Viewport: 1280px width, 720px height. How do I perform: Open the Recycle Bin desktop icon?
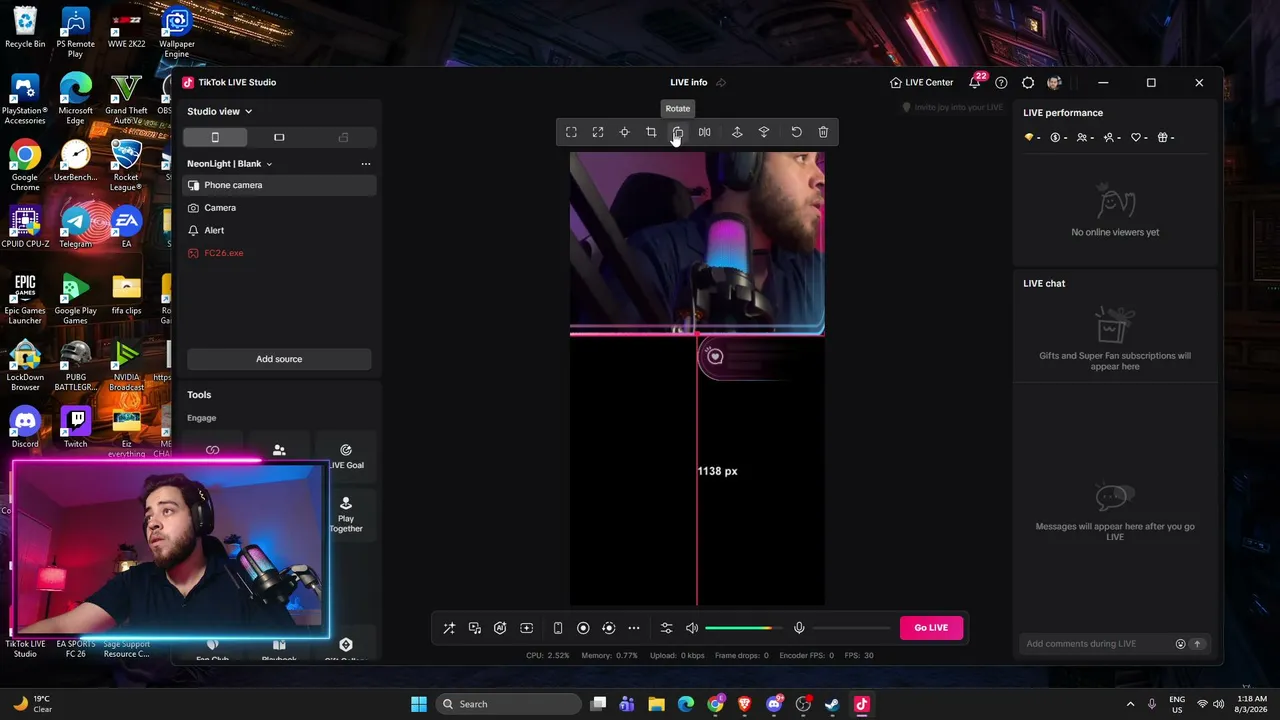pos(25,28)
